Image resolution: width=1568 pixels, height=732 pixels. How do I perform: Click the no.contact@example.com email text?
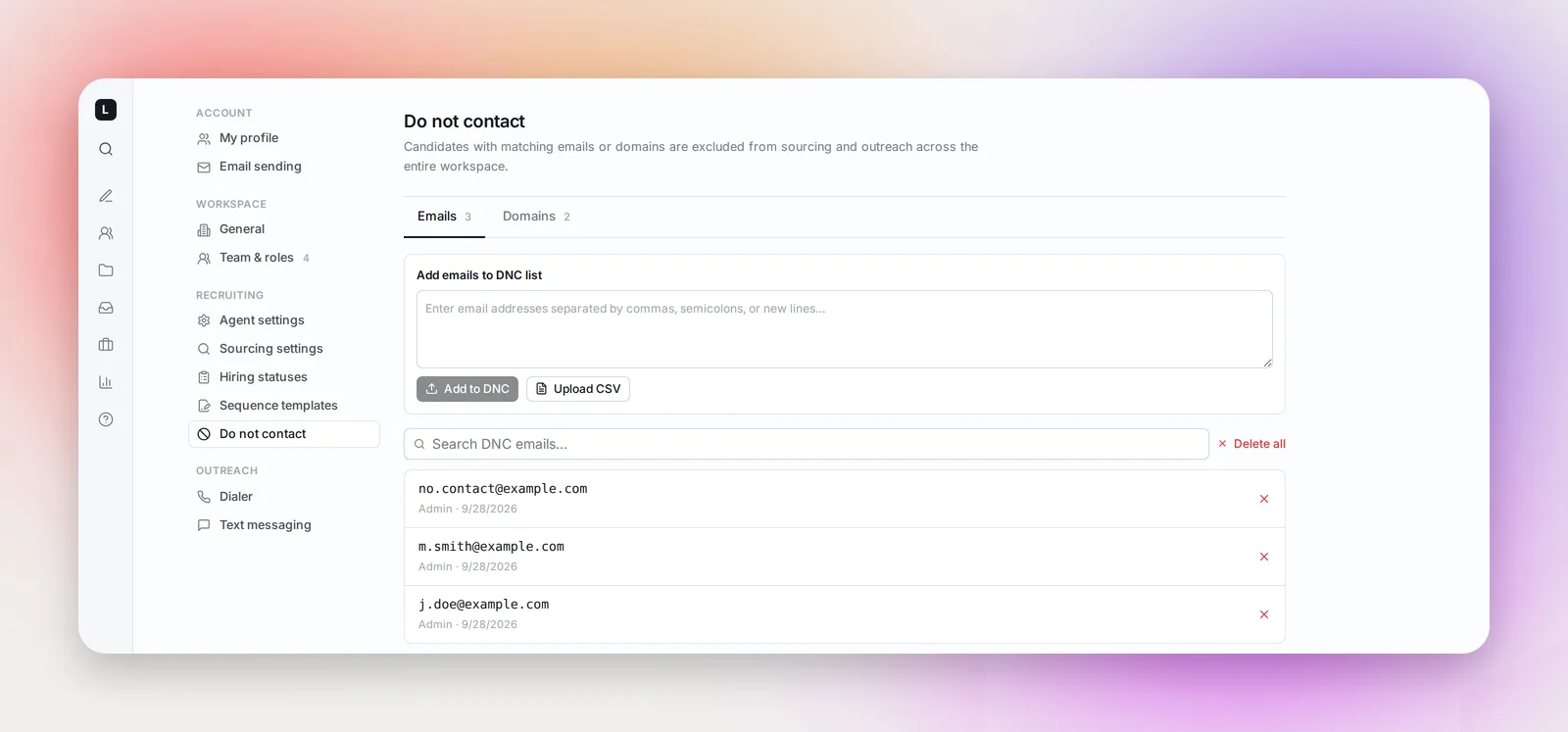tap(503, 489)
